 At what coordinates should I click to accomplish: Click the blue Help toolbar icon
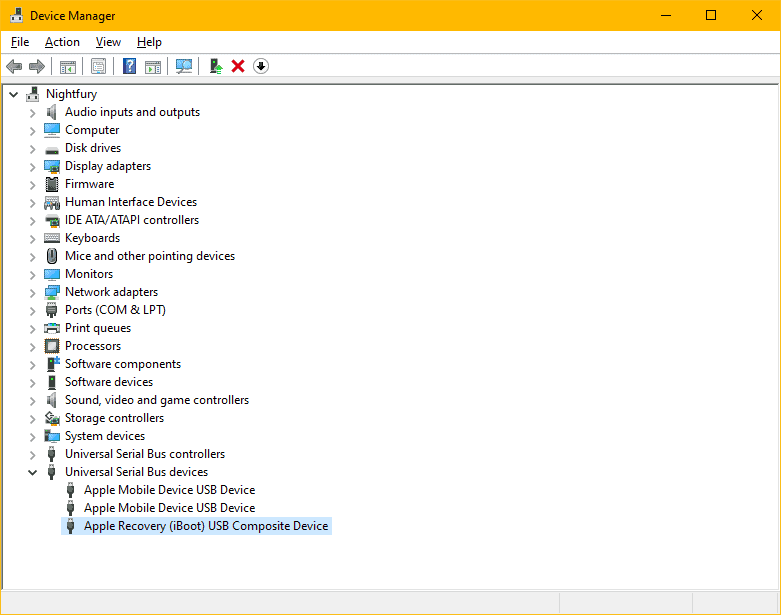(x=130, y=66)
